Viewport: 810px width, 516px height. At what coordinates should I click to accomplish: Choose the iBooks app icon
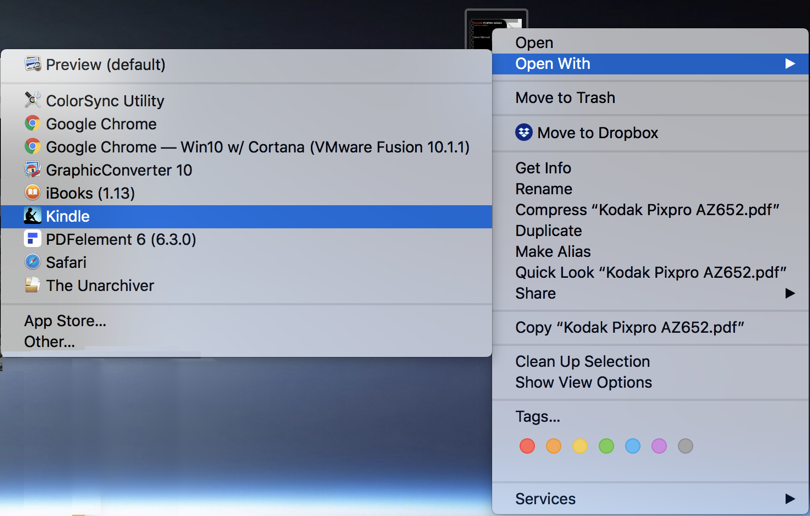[x=32, y=193]
